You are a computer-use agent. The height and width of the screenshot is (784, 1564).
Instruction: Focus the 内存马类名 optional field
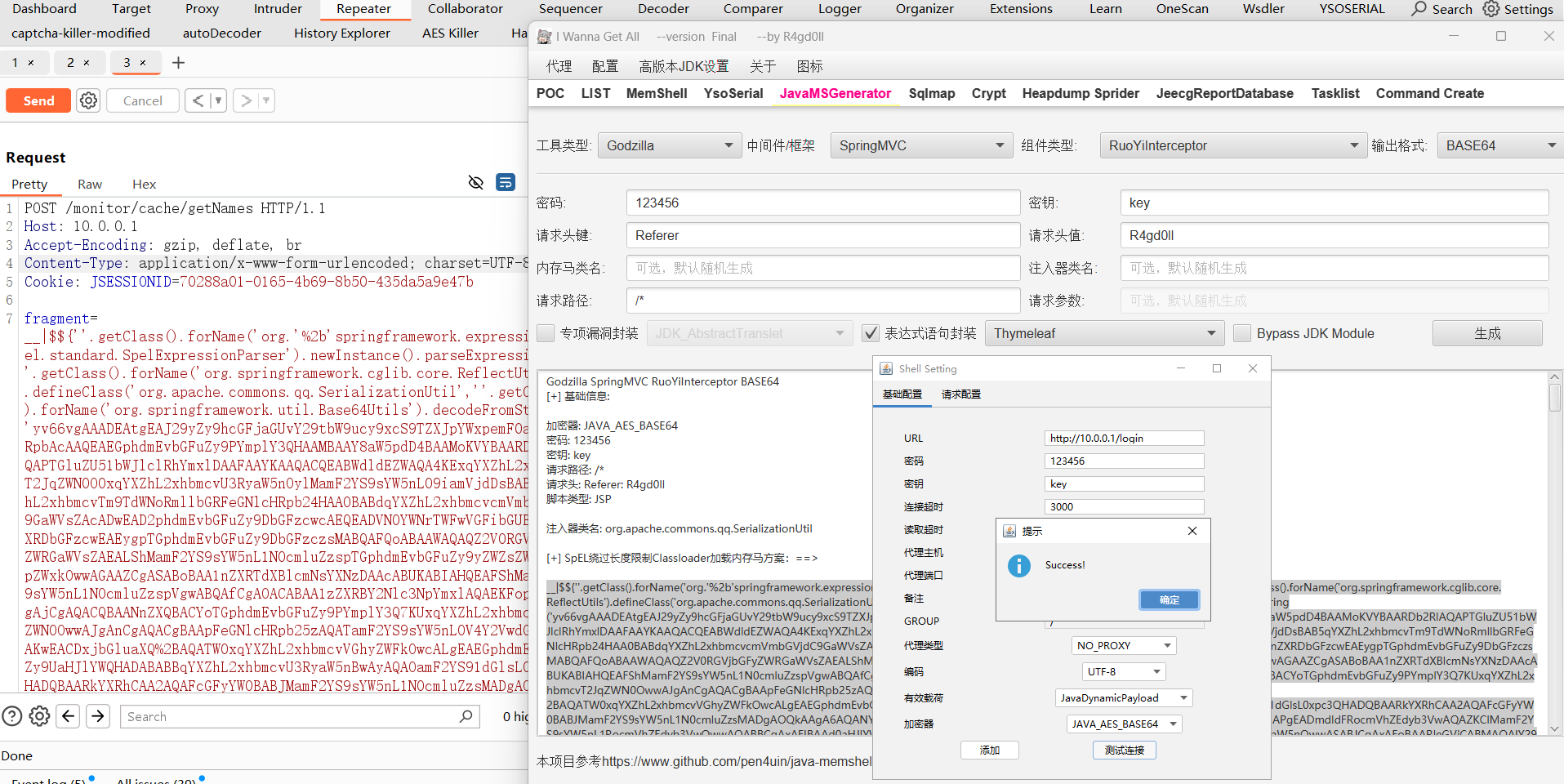tap(823, 268)
